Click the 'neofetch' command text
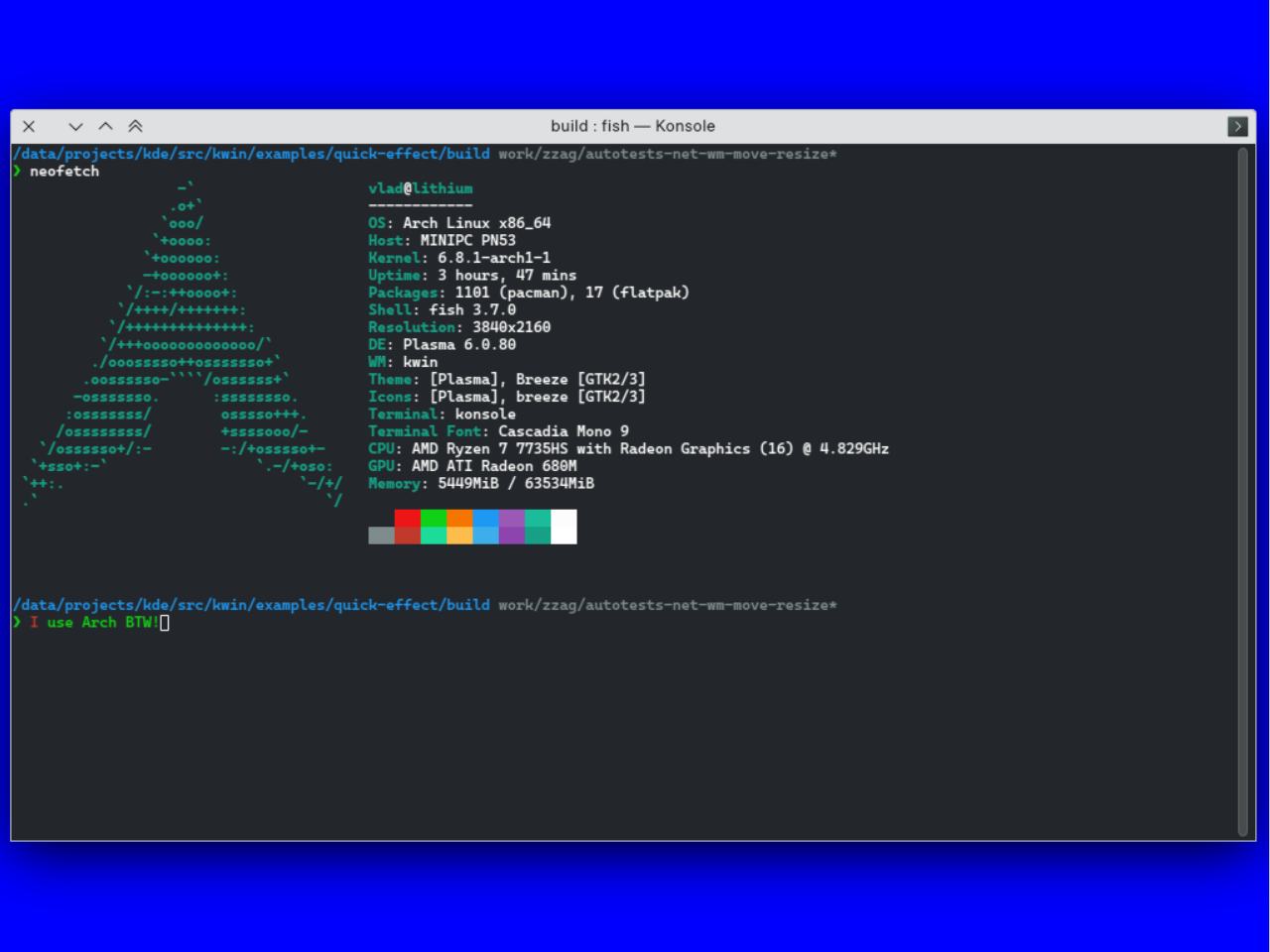 coord(64,172)
